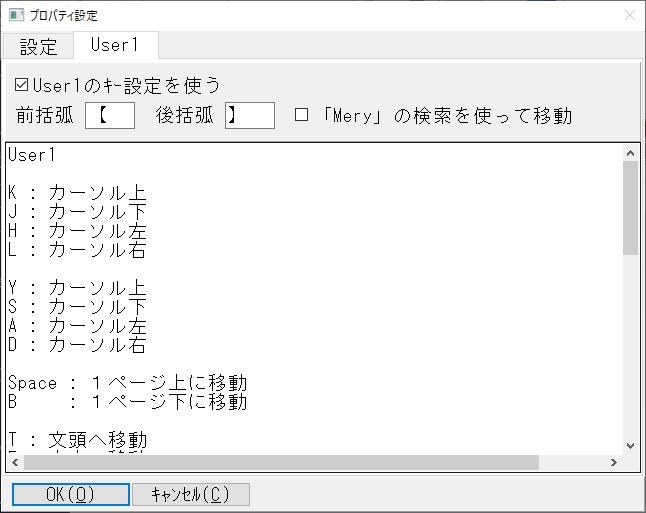Place cursor on the 'K : カーソル上' line
Viewport: 646px width, 513px height.
[x=77, y=194]
